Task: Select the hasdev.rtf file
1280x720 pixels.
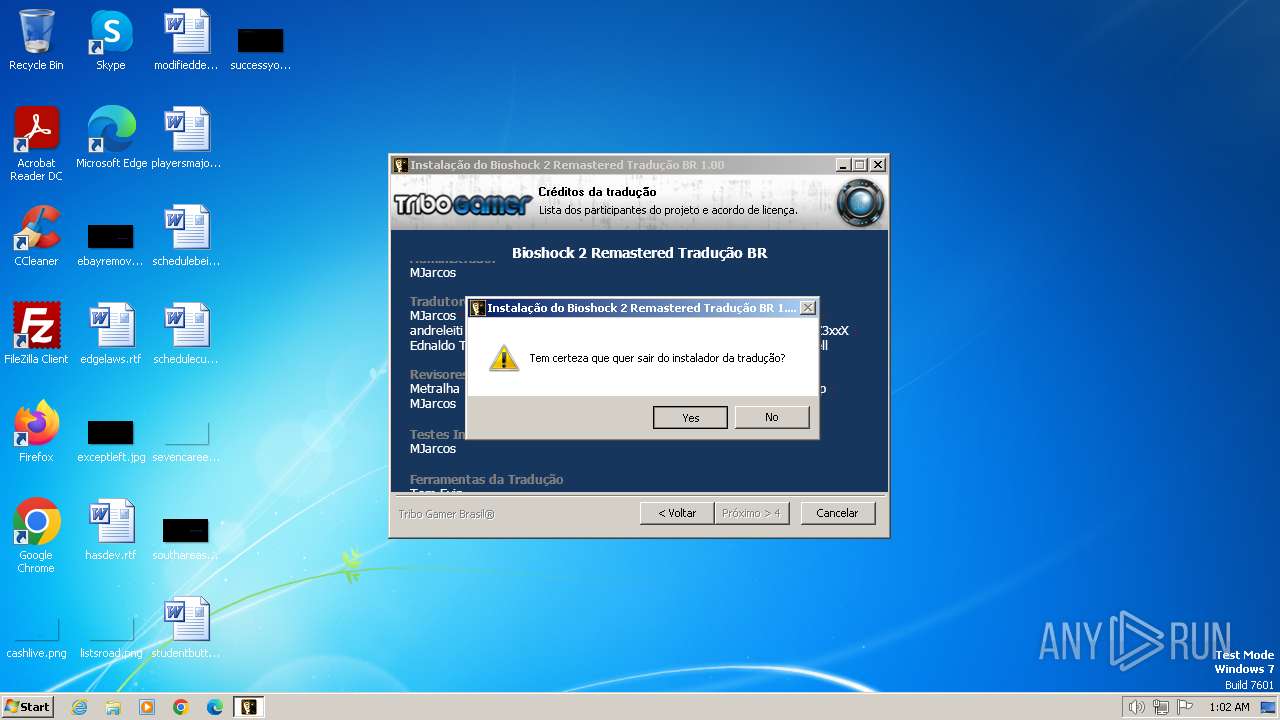Action: 111,530
